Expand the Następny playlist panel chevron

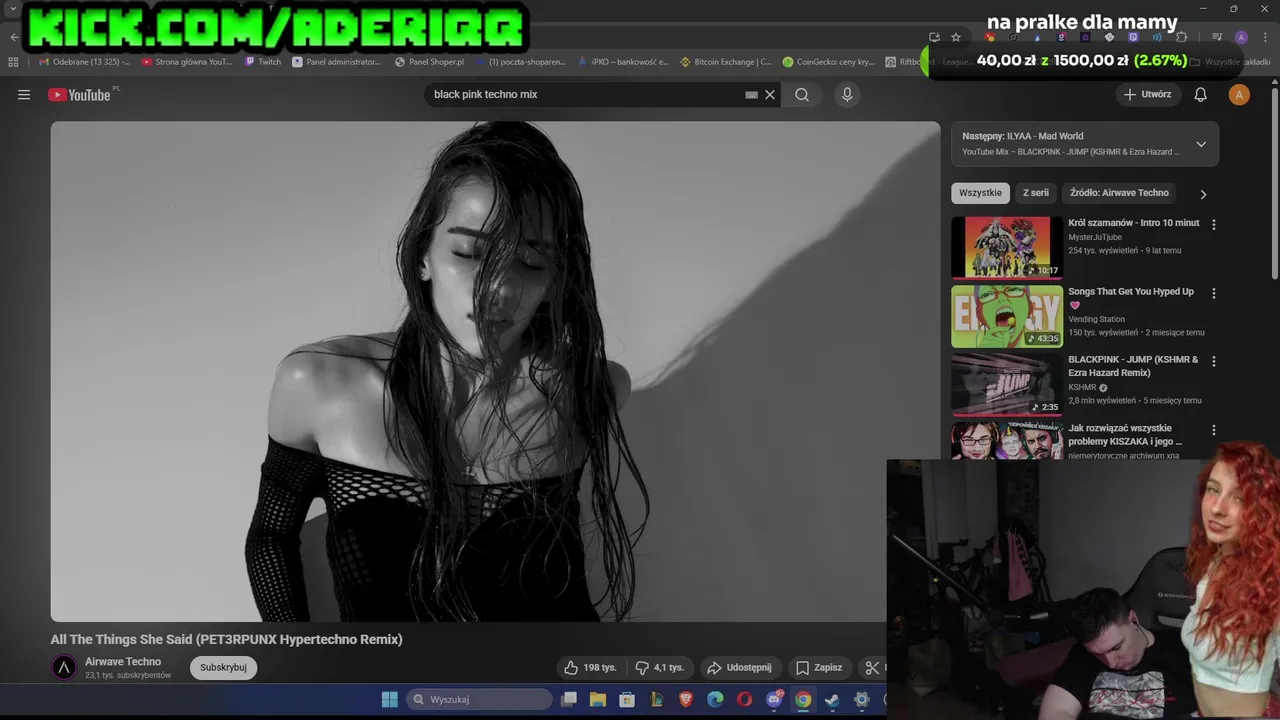[1201, 144]
